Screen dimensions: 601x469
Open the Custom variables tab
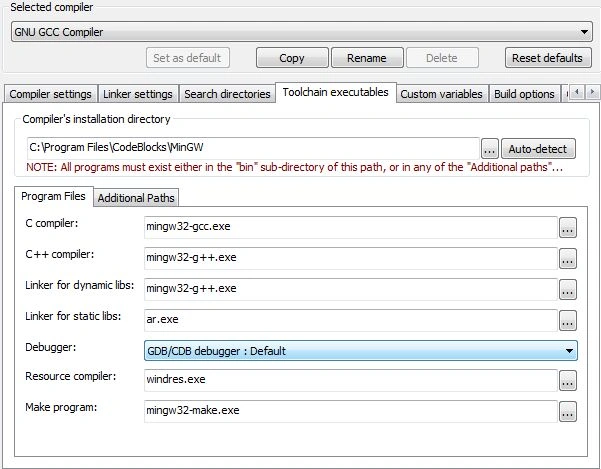[x=442, y=94]
